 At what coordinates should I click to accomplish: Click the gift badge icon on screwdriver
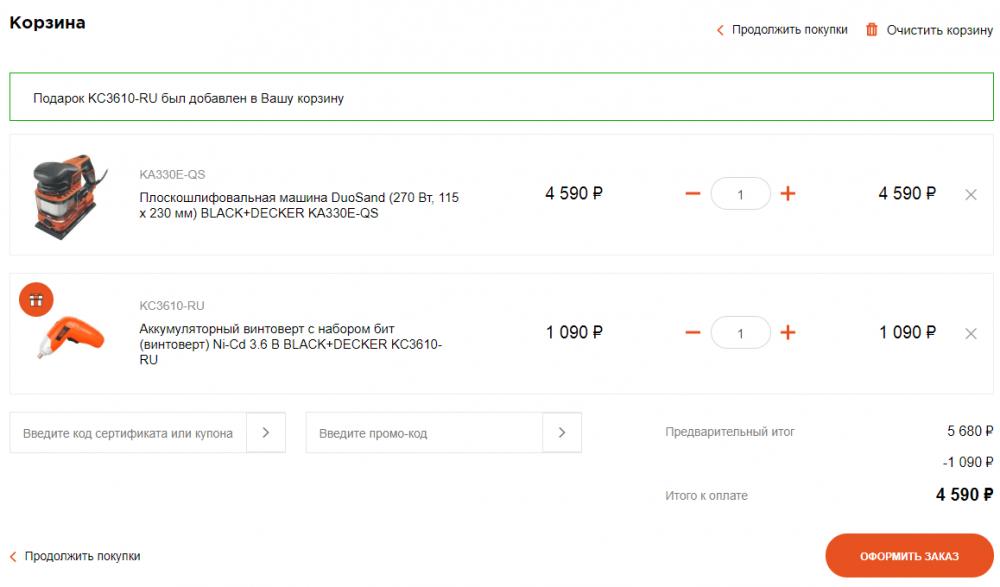pyautogui.click(x=36, y=300)
